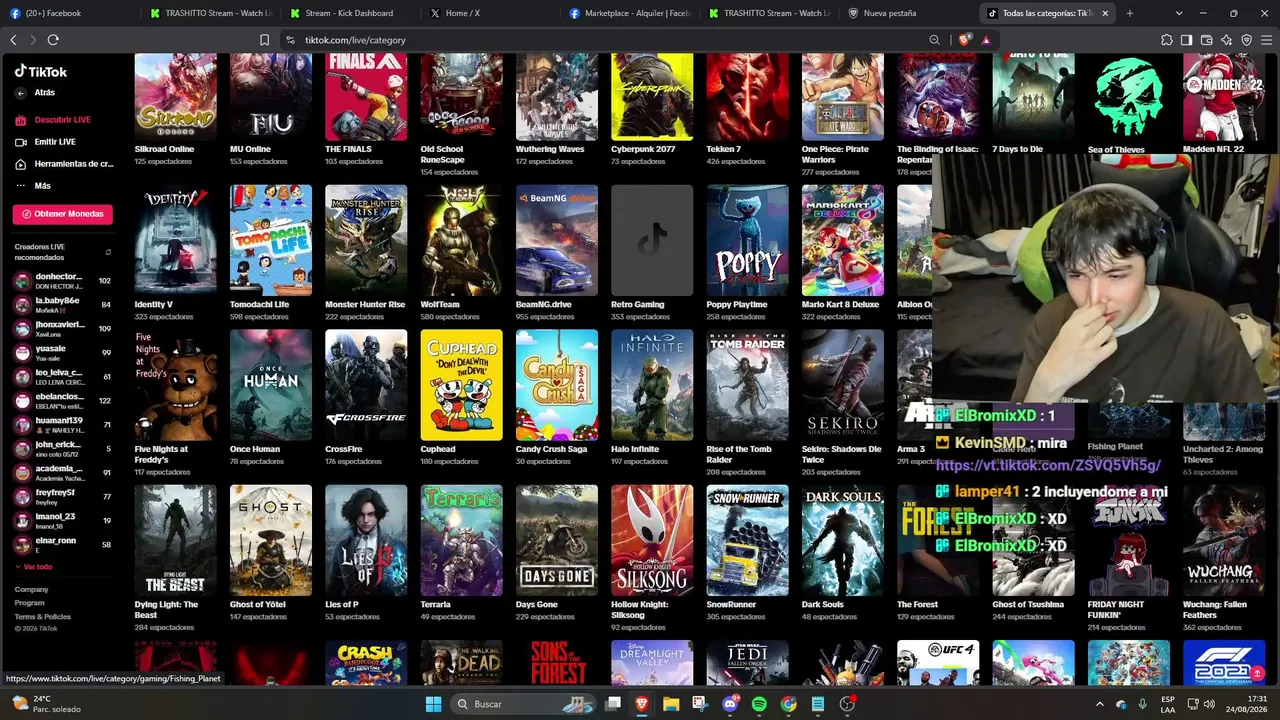Open the Brave Rewards triangle icon
The image size is (1280, 720).
point(986,40)
